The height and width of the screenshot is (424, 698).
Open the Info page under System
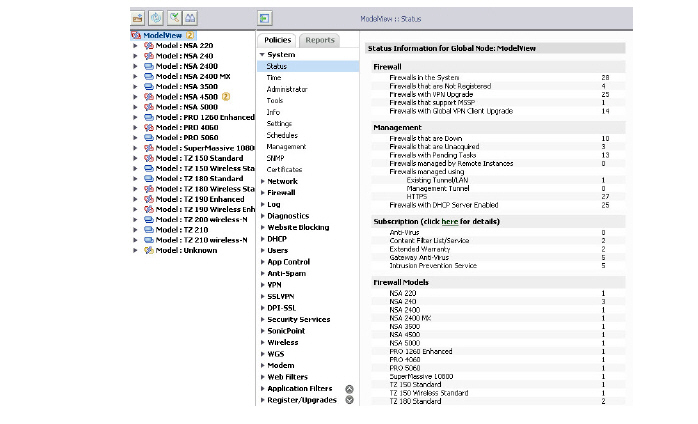click(273, 112)
